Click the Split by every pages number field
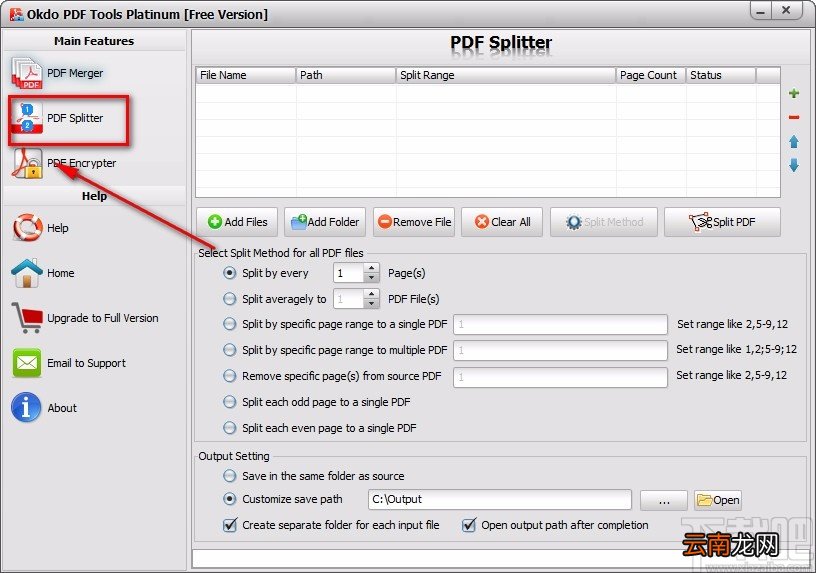This screenshot has height=573, width=816. tap(349, 273)
